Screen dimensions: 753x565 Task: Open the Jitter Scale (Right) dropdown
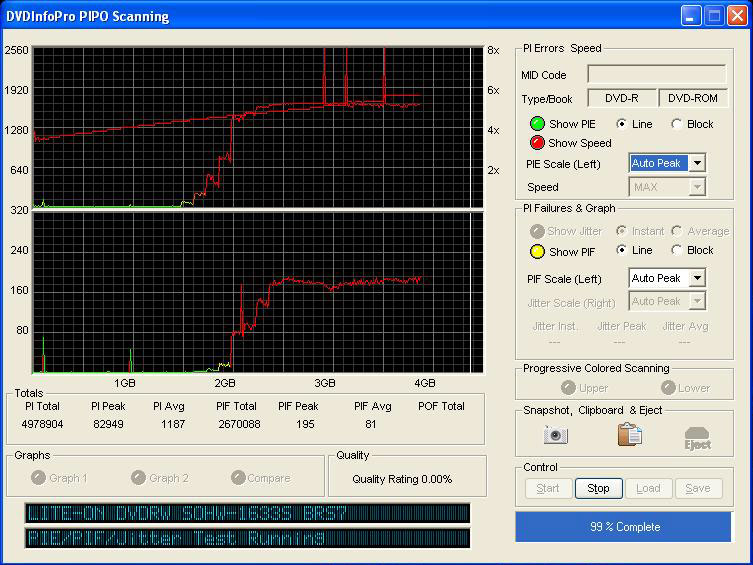click(697, 301)
